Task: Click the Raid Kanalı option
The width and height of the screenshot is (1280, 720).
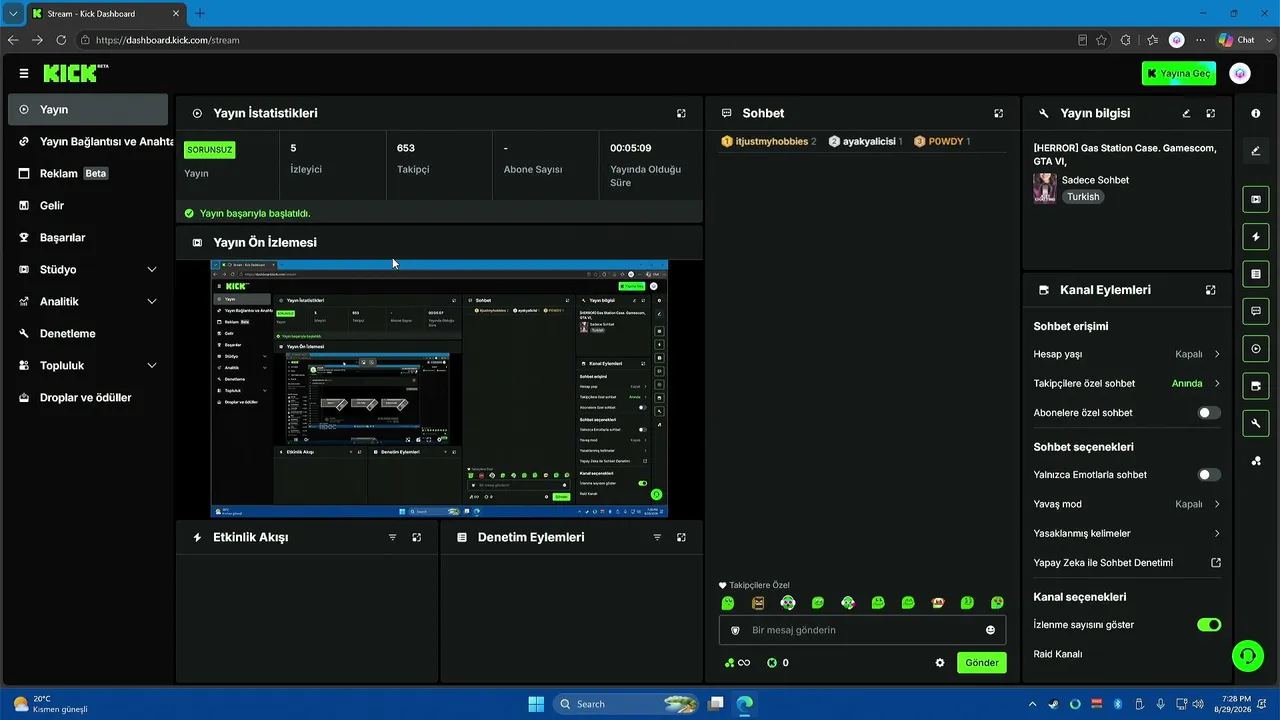Action: [x=1058, y=654]
